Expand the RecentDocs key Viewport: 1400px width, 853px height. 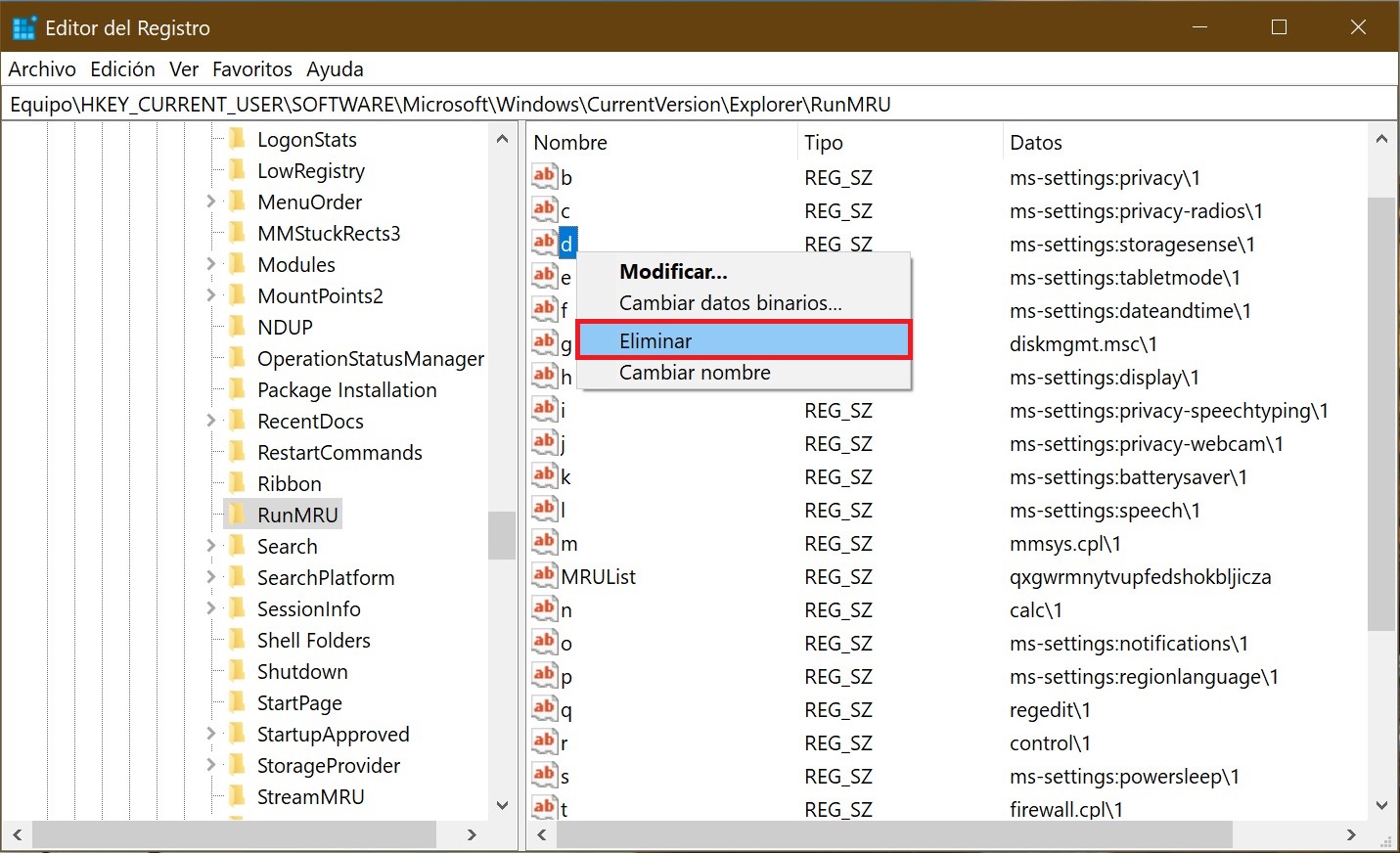(210, 421)
